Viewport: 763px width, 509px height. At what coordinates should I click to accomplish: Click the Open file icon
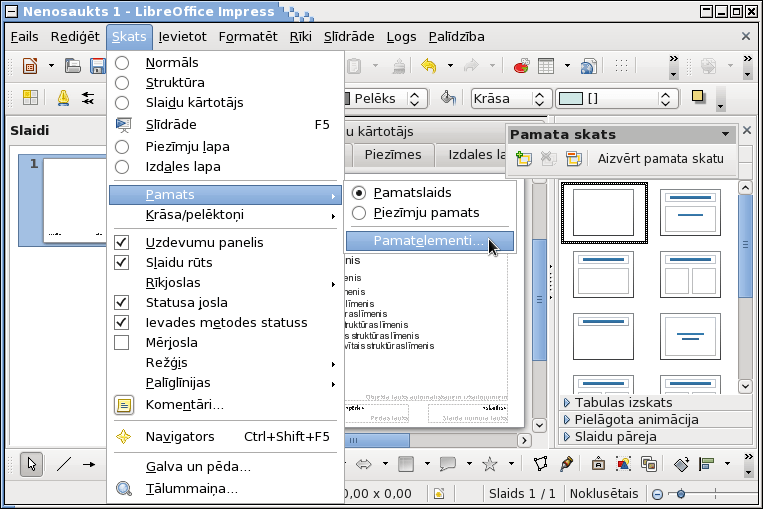pyautogui.click(x=73, y=66)
